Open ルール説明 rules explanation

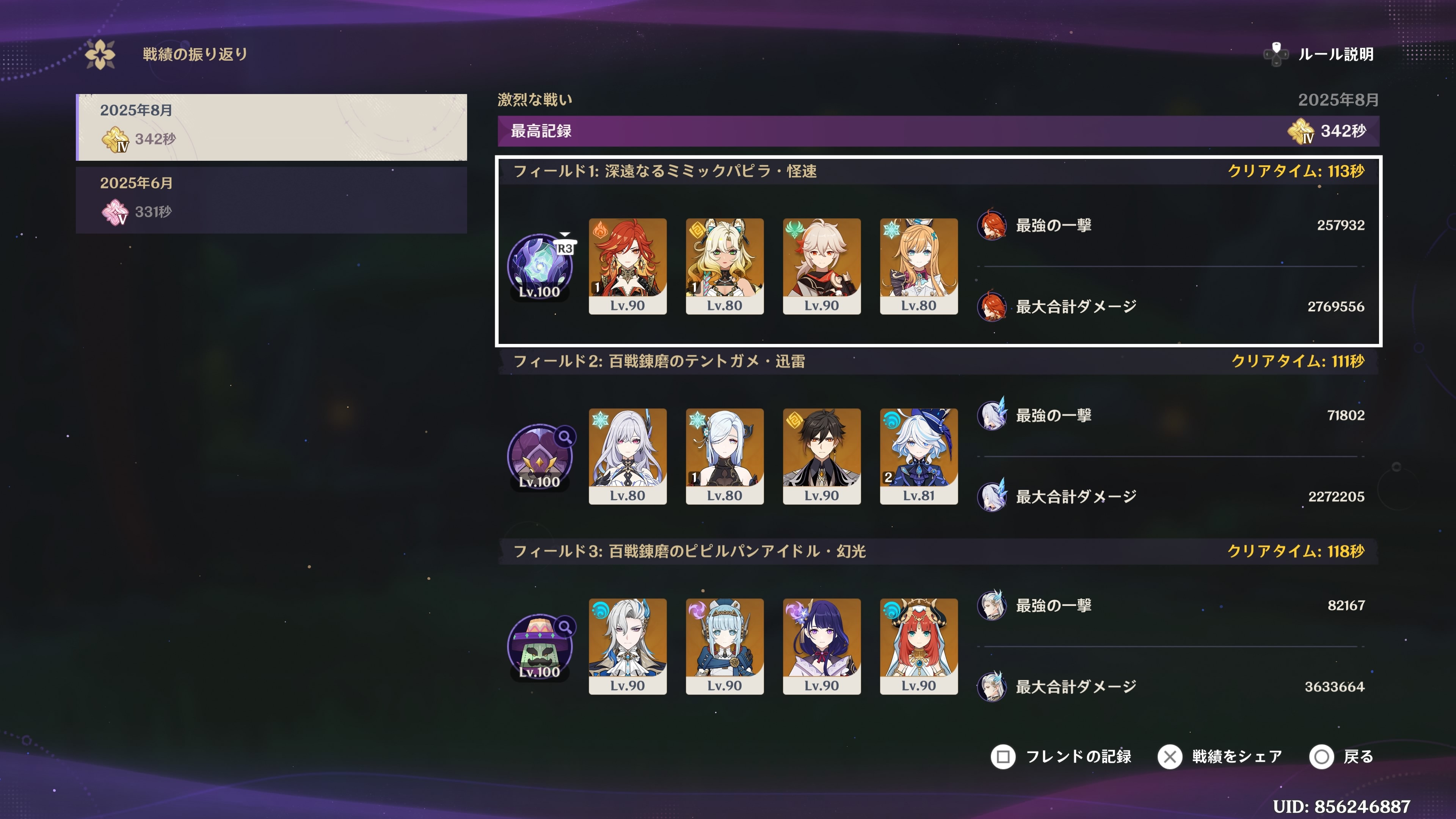(x=1319, y=54)
